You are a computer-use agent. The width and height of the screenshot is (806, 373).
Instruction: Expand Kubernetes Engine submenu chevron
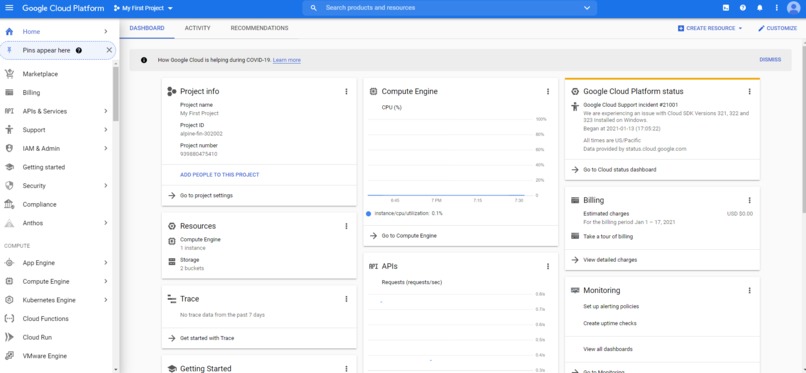[105, 300]
